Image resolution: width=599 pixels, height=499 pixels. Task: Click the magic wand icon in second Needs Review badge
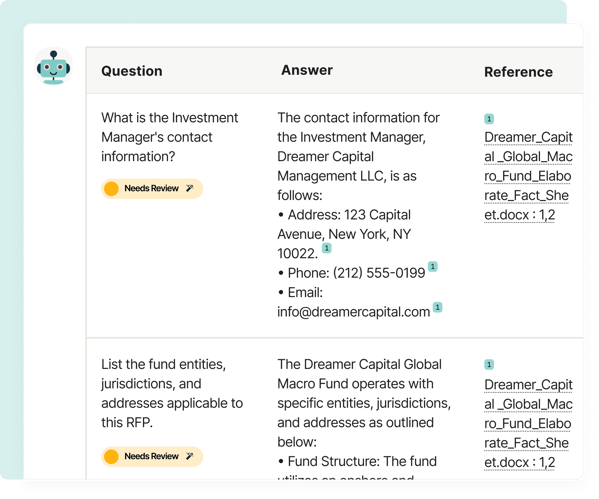click(x=189, y=456)
